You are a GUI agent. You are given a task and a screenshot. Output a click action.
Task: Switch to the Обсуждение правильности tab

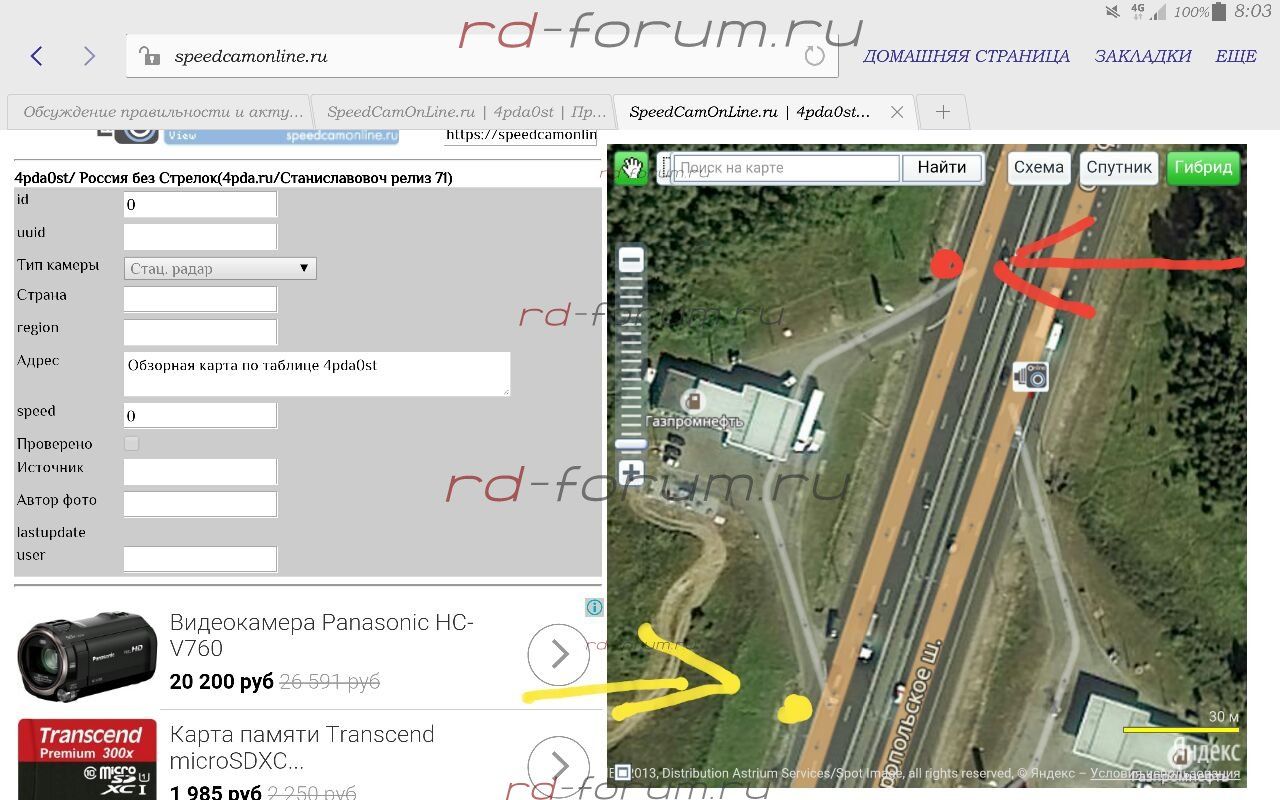click(x=160, y=112)
